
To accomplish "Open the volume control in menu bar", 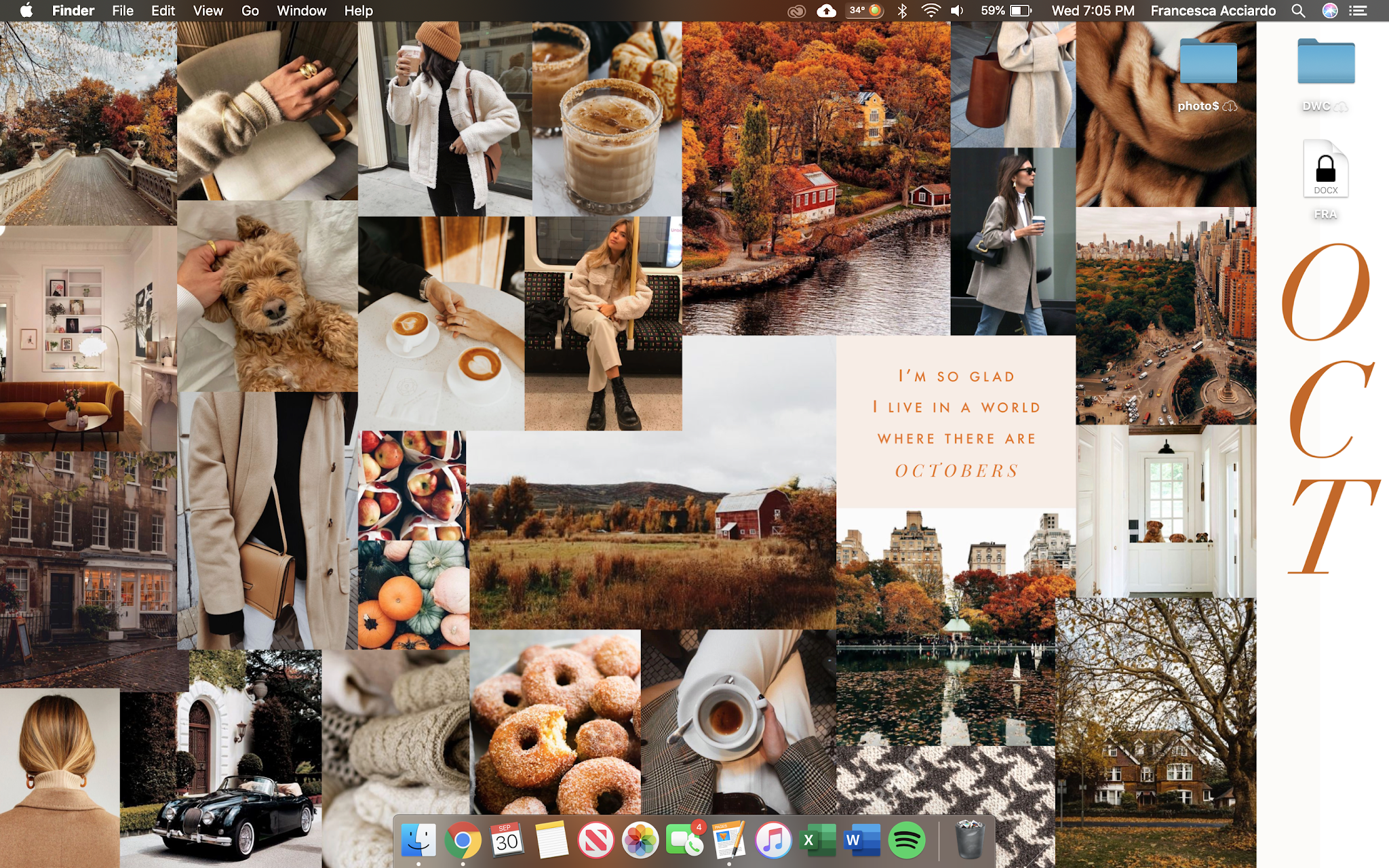I will coord(957,11).
